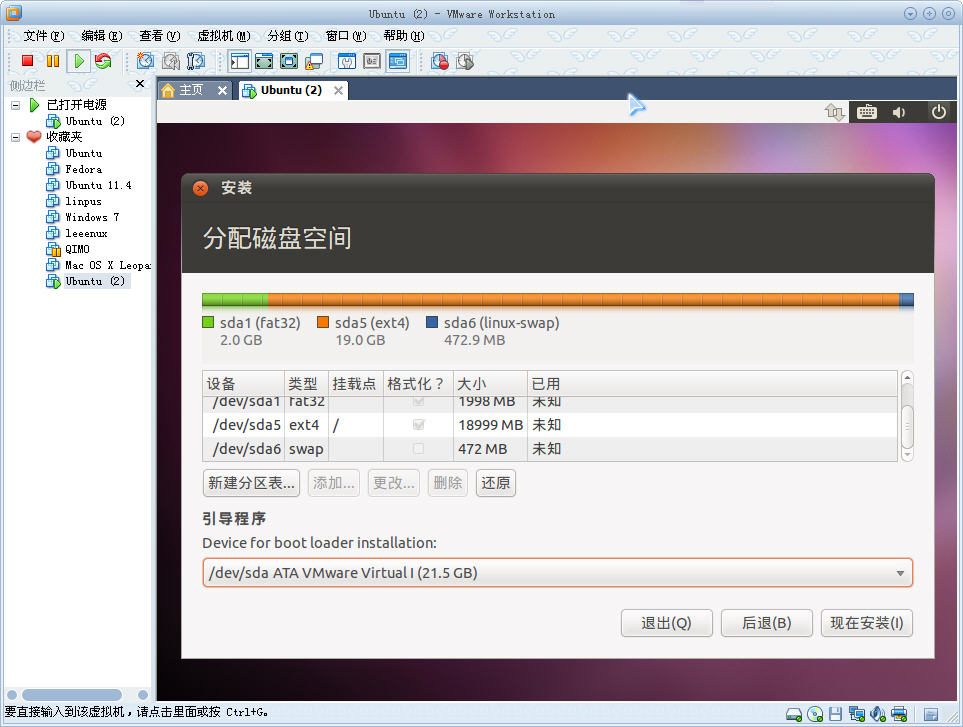
Task: Click the 现在安装(I) install now button
Action: 867,623
